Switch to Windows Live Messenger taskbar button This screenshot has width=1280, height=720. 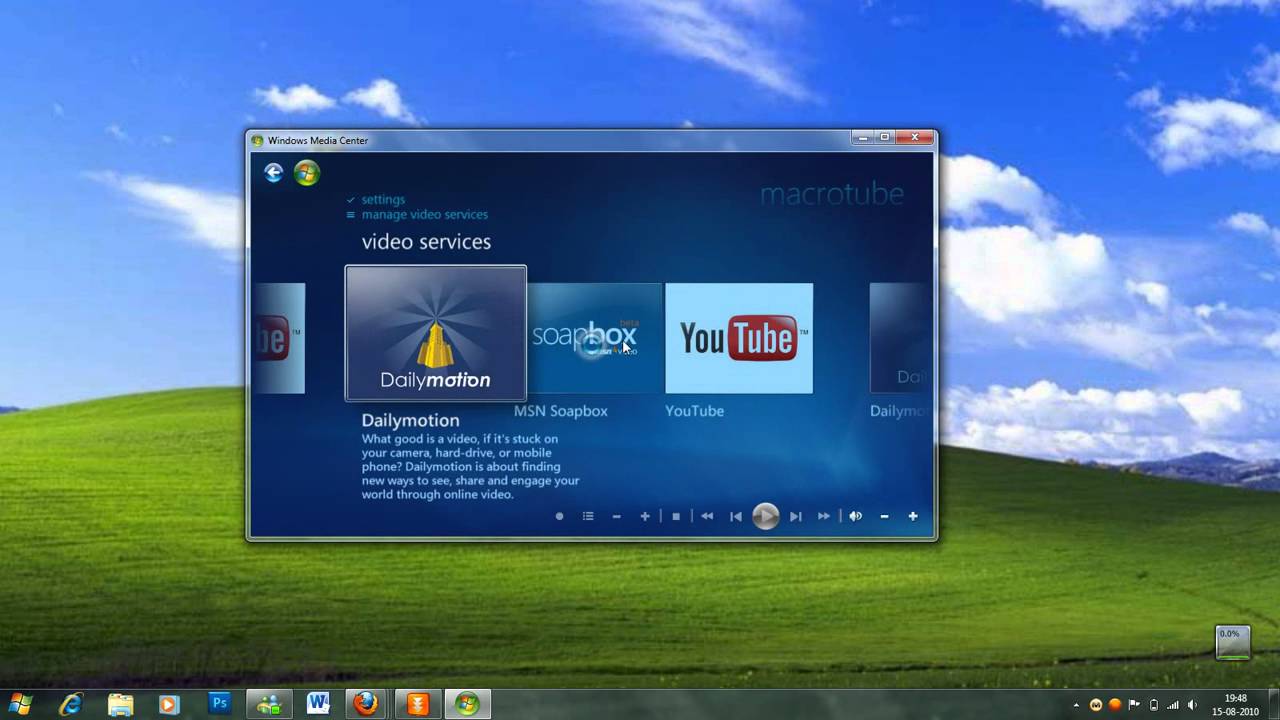[270, 704]
